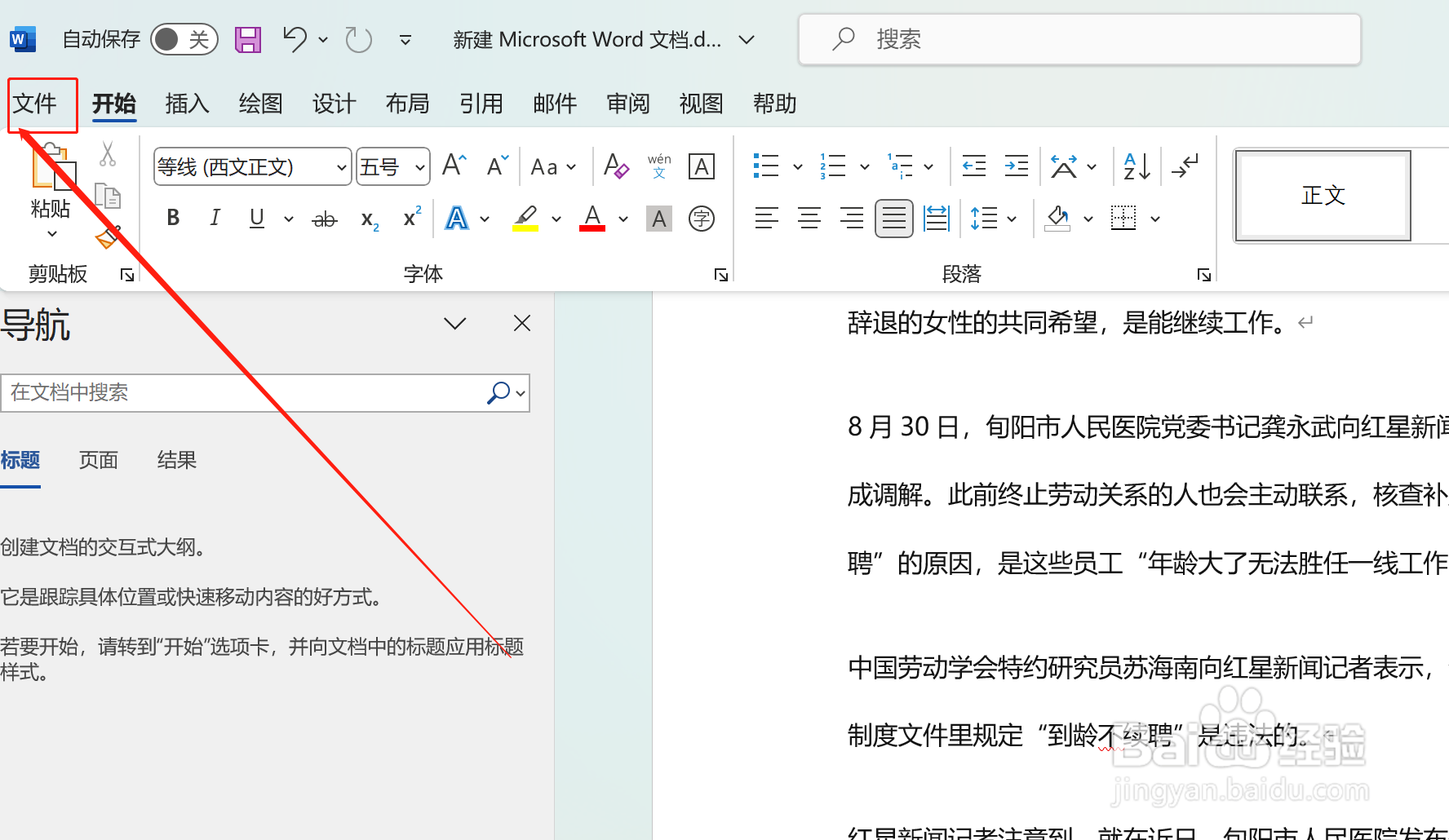Image resolution: width=1449 pixels, height=840 pixels.
Task: Apply the 正文 style
Action: (1322, 195)
